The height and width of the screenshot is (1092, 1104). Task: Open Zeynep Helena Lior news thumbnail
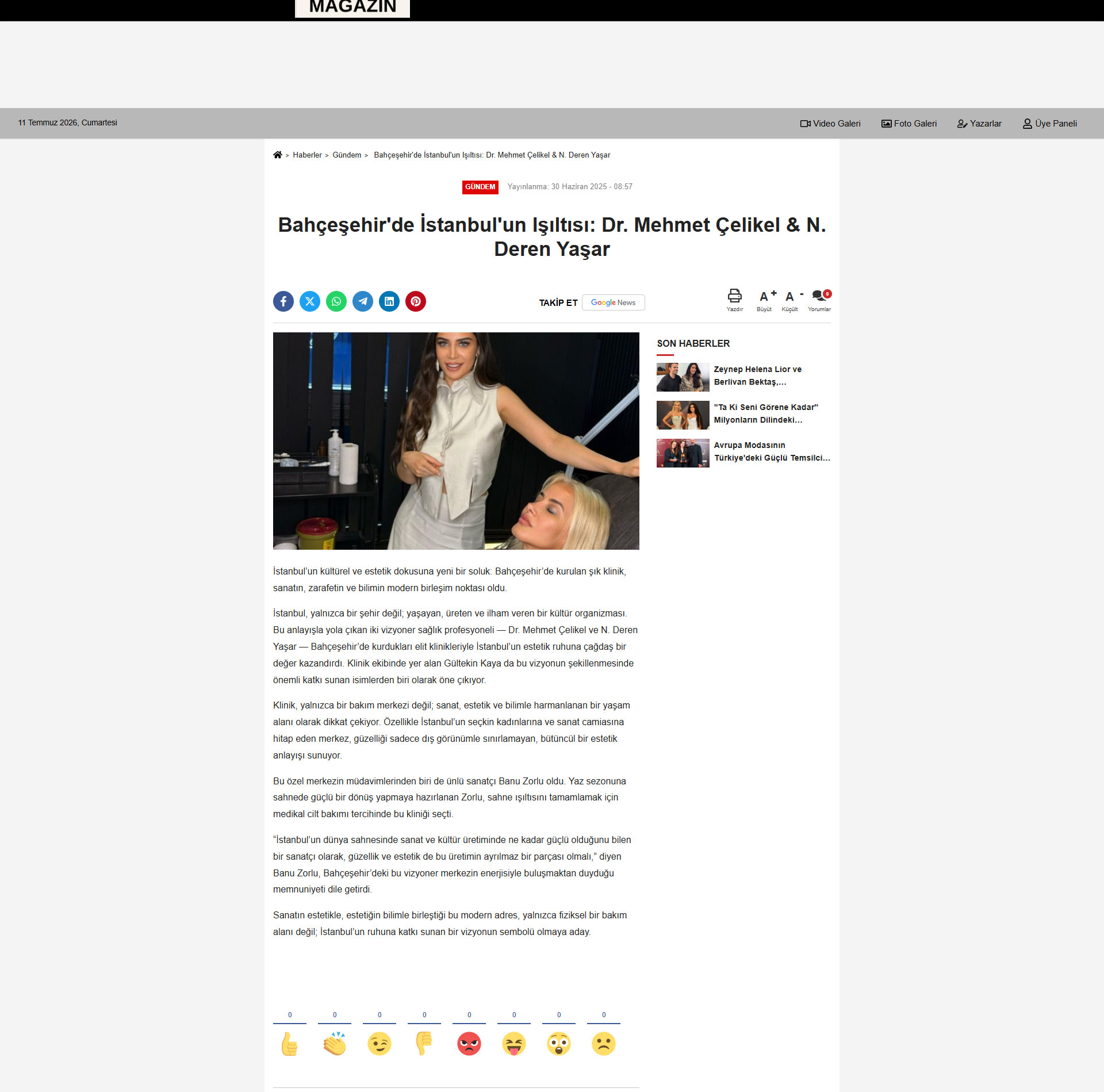(683, 377)
